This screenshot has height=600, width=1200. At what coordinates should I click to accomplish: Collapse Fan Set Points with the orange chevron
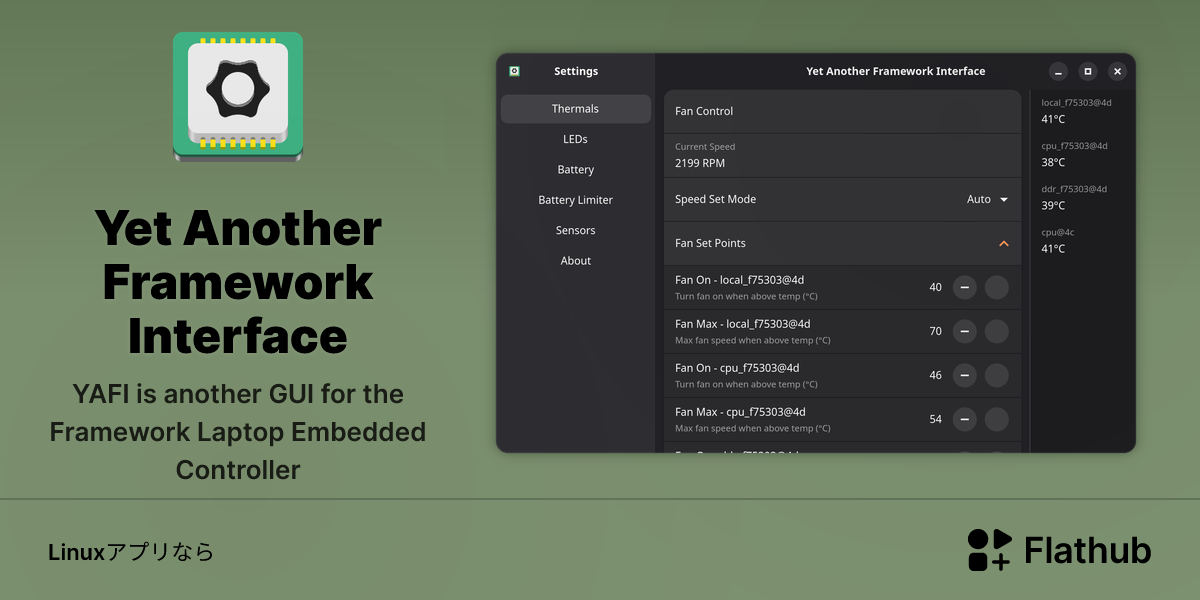tap(1004, 244)
